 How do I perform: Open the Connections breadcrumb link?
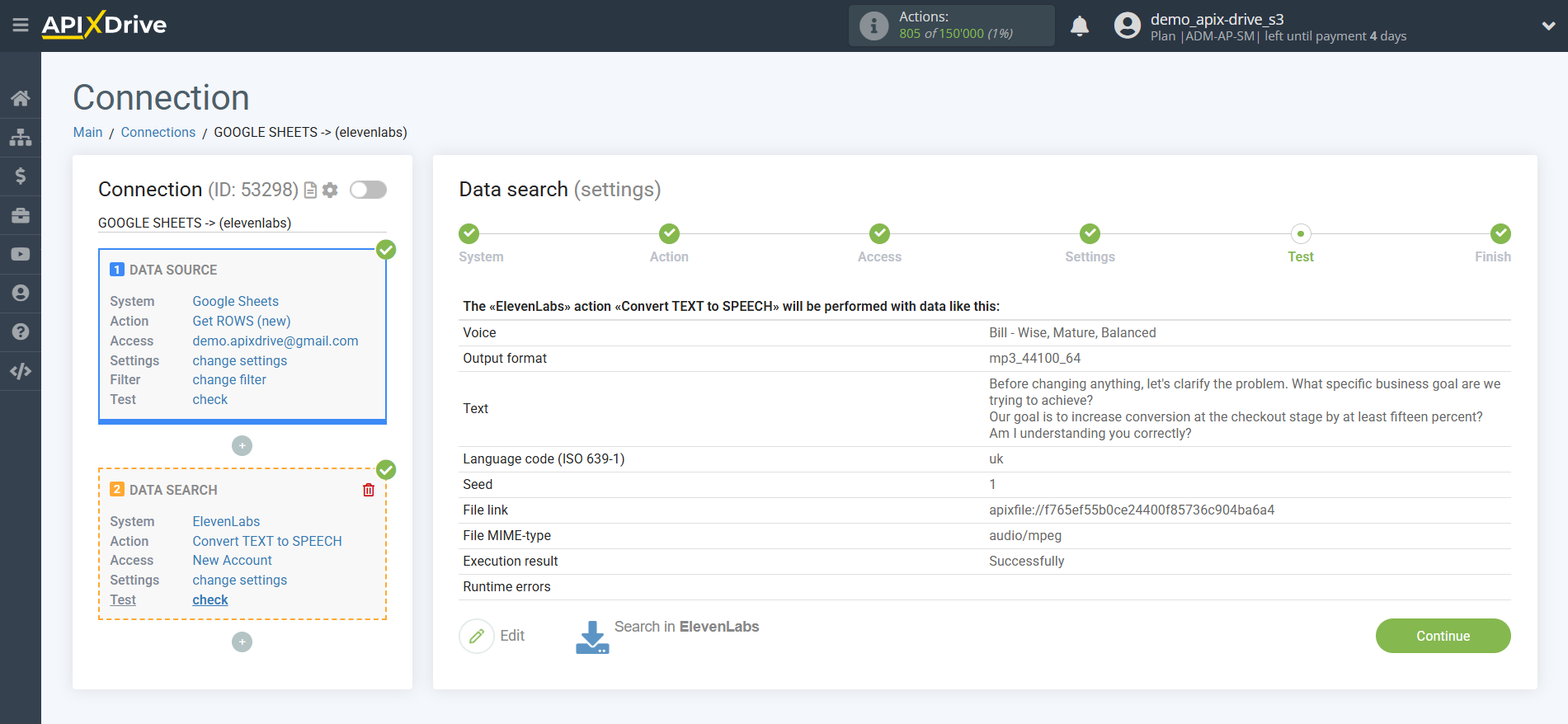tap(158, 132)
